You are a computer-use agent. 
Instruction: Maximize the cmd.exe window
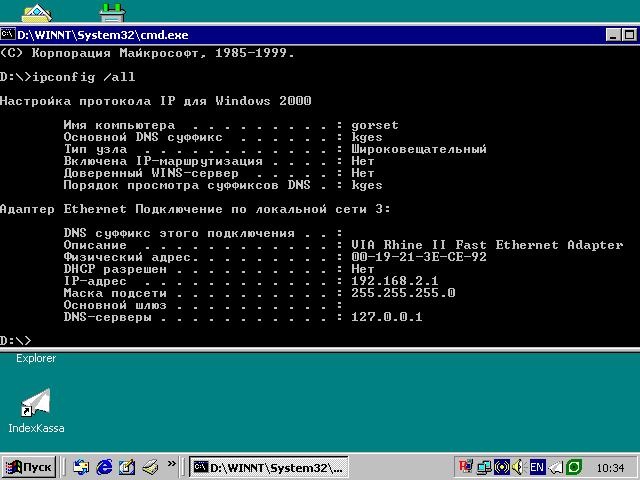click(x=629, y=35)
